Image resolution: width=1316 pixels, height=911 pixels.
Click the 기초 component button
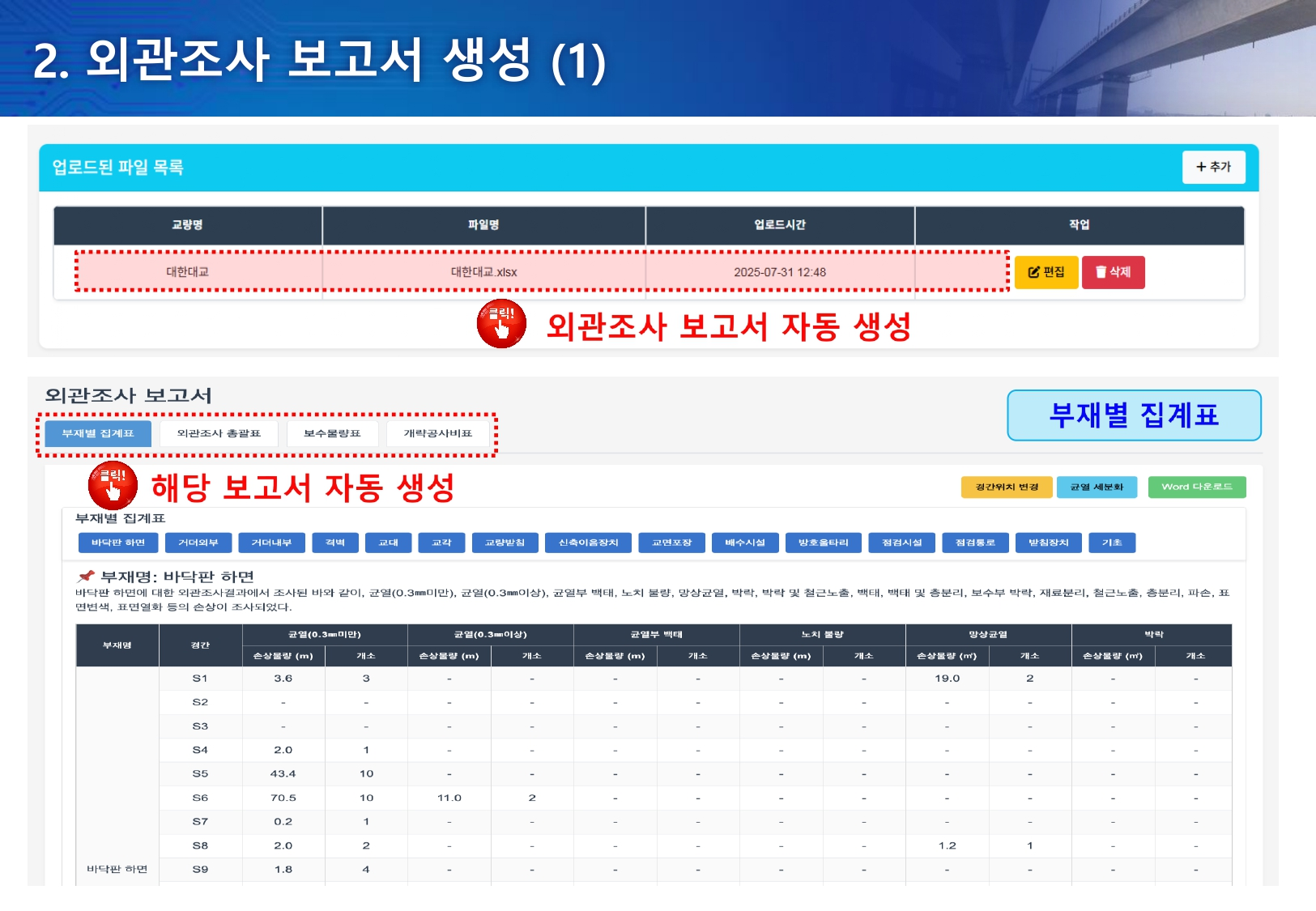tap(1112, 543)
